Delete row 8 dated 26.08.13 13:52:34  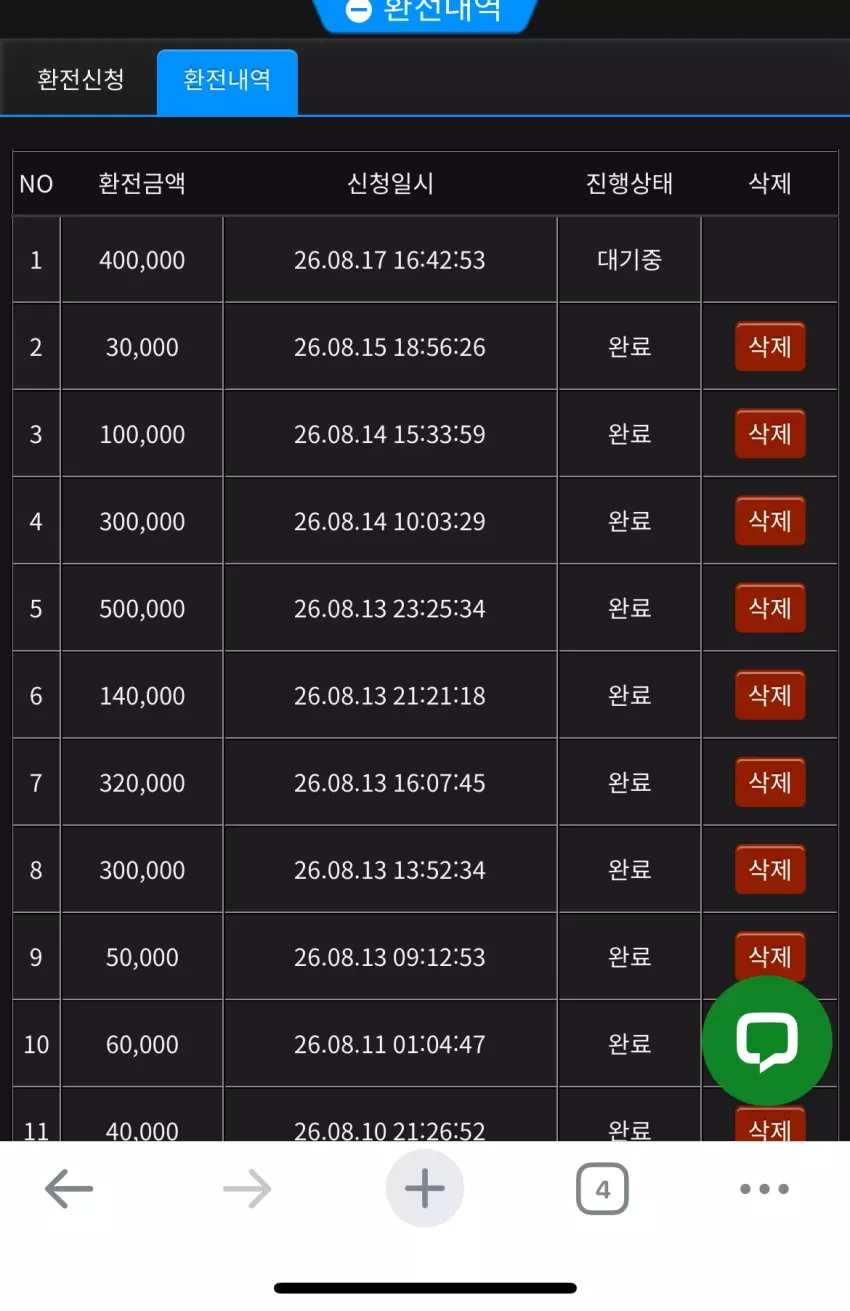click(770, 868)
